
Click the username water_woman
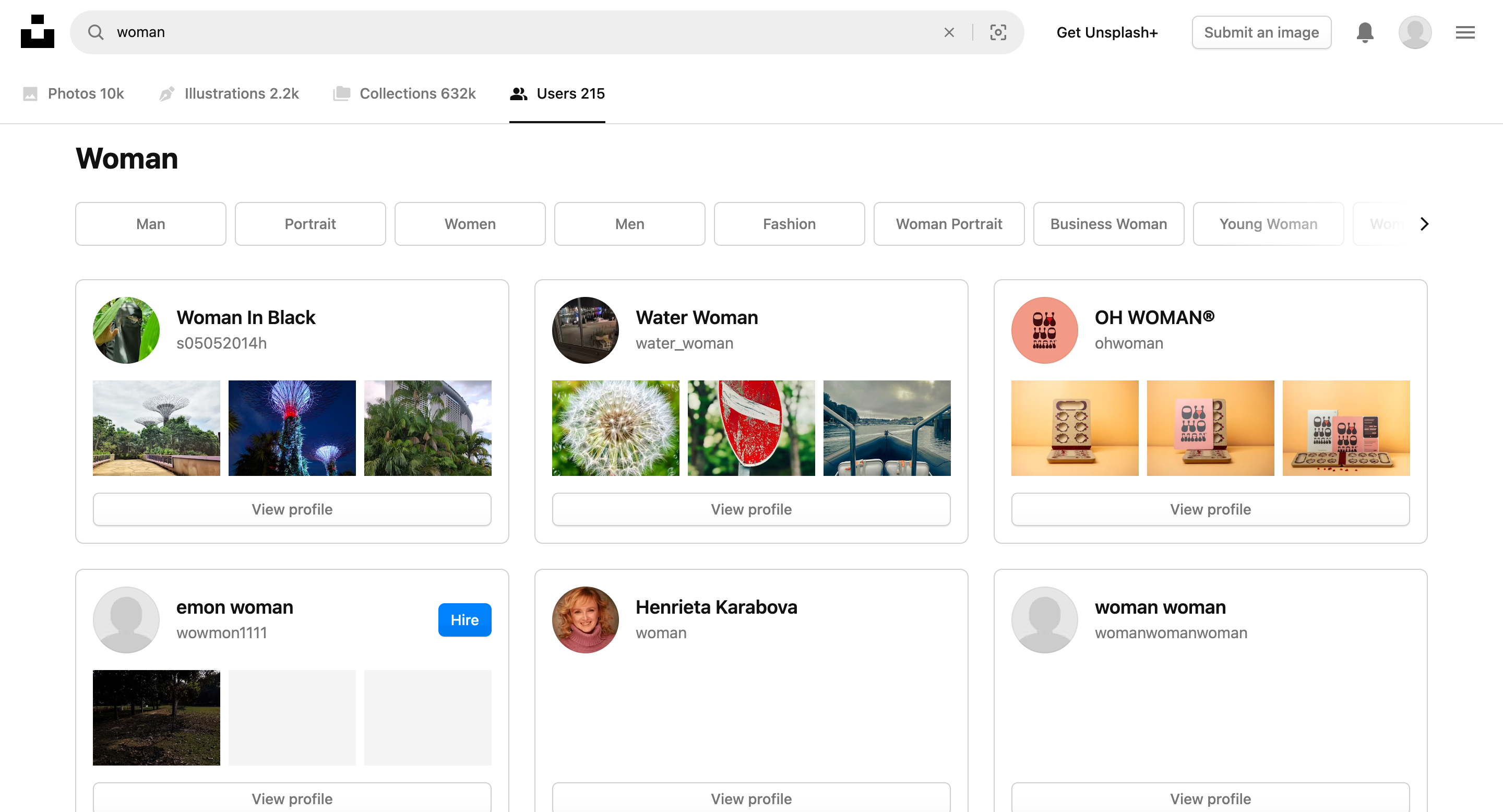[684, 343]
